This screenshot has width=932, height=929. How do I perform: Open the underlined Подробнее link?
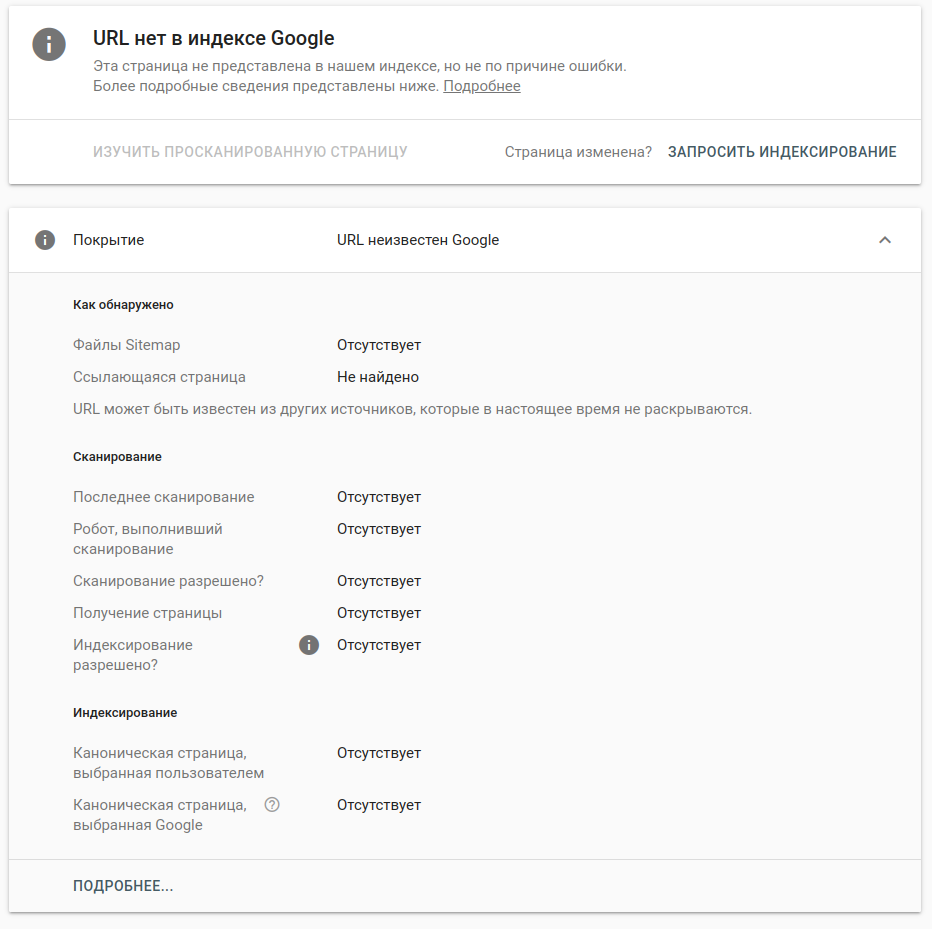tap(482, 86)
